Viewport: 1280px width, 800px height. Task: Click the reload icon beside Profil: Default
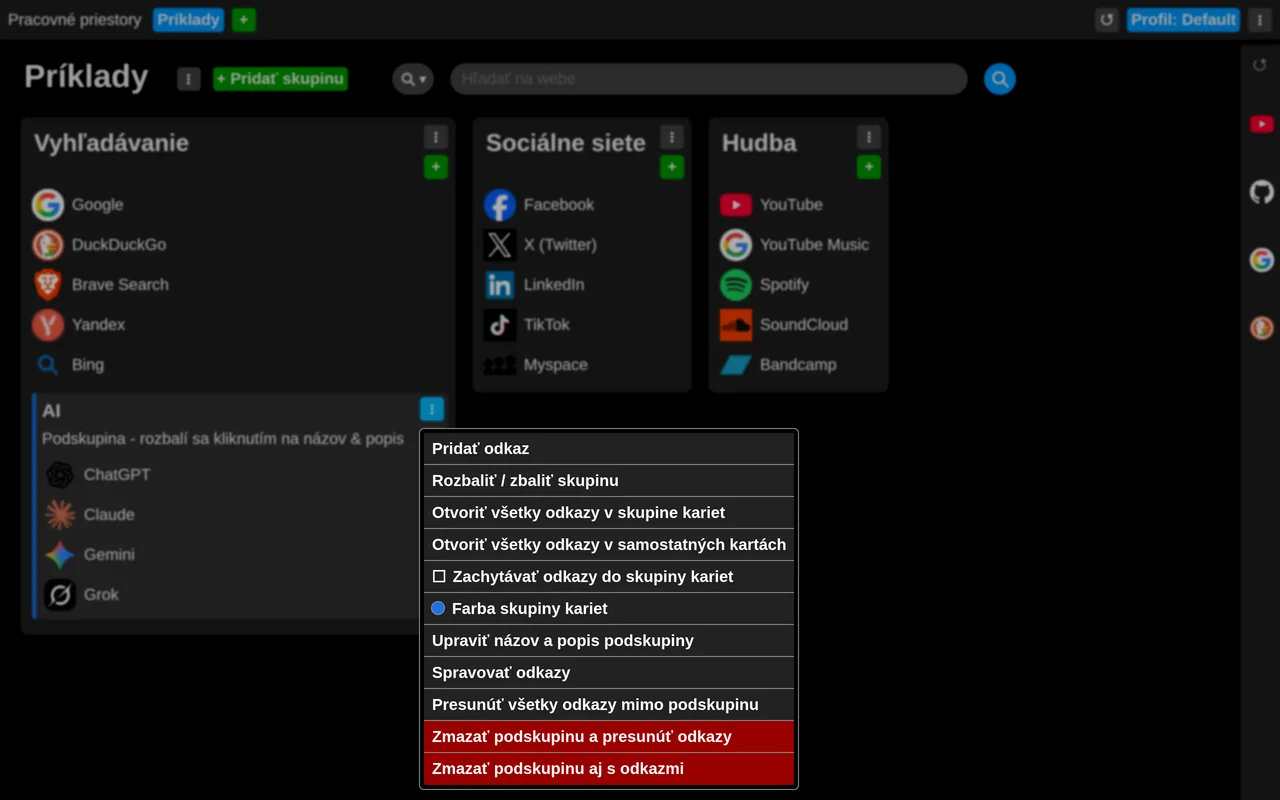point(1106,20)
